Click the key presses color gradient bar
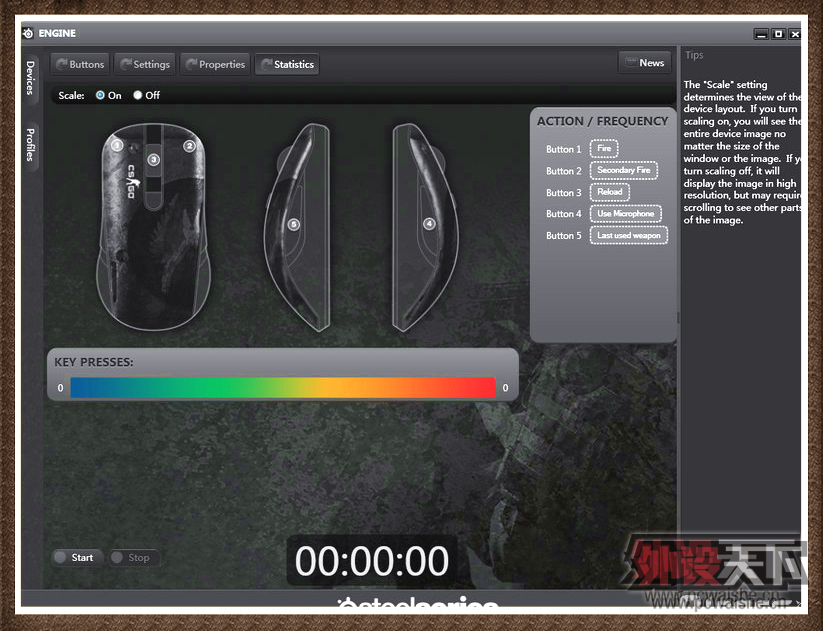The image size is (823, 631). pos(283,387)
